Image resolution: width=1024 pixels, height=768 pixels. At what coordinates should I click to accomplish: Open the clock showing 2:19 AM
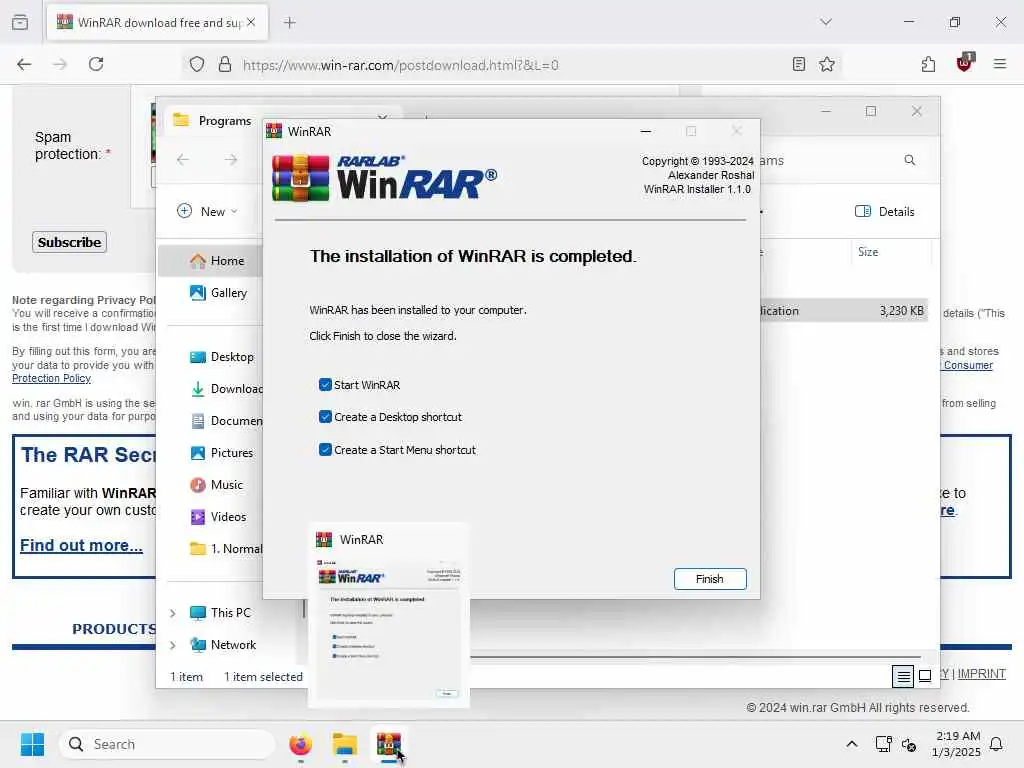[x=956, y=744]
